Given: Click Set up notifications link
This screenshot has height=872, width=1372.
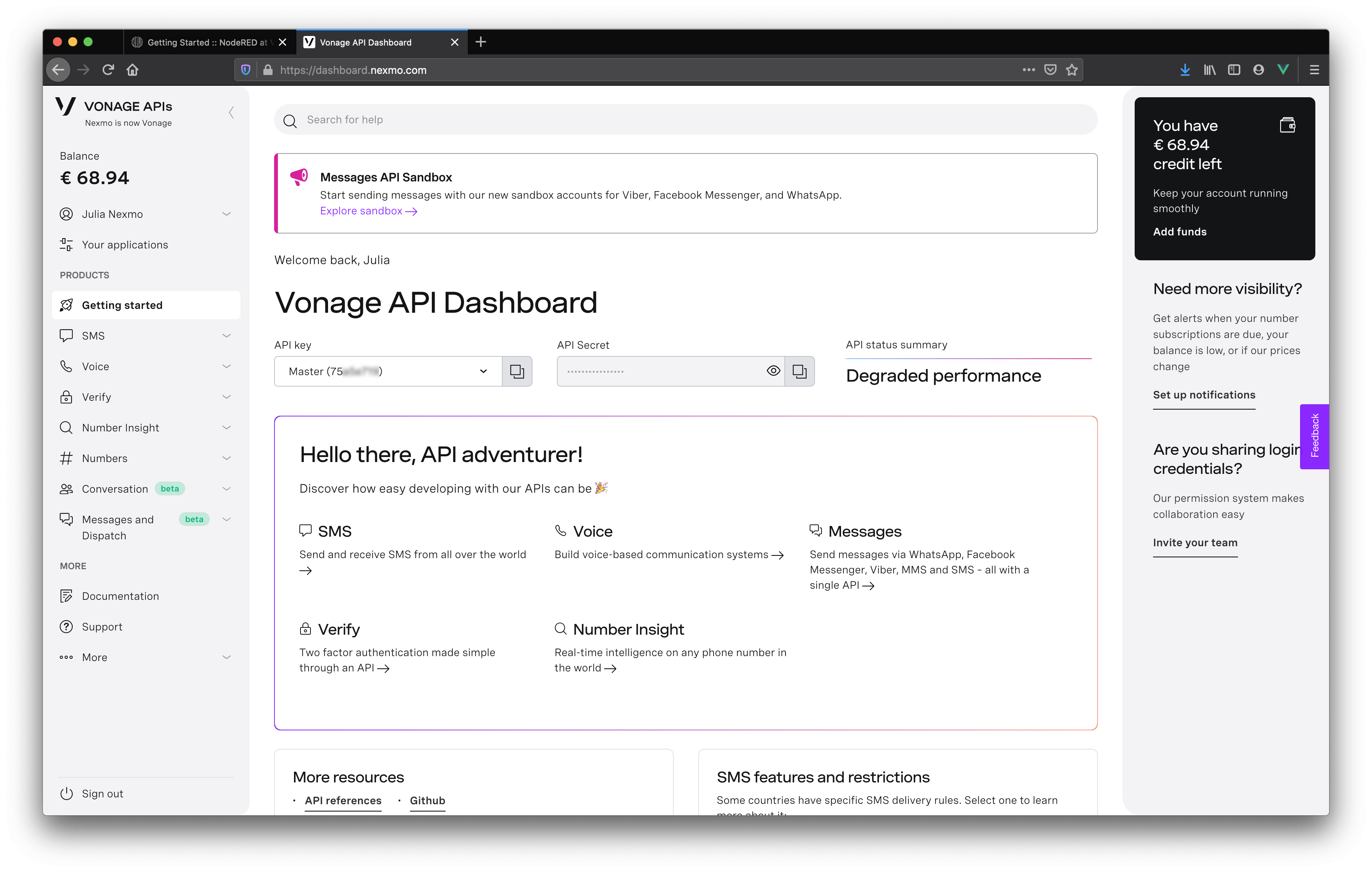Looking at the screenshot, I should (x=1204, y=395).
